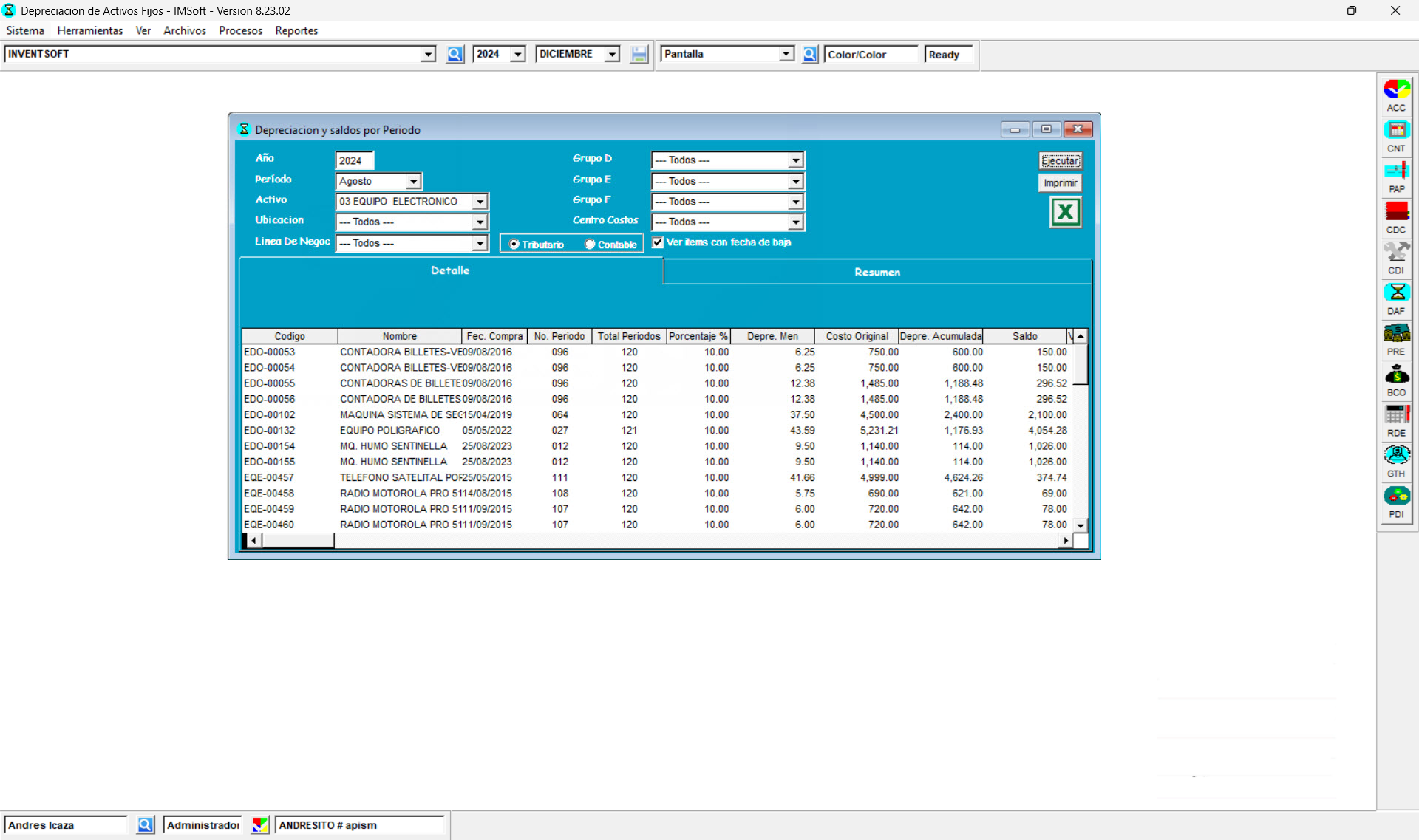1419x840 pixels.
Task: Click the Color/Color field
Action: [x=871, y=54]
